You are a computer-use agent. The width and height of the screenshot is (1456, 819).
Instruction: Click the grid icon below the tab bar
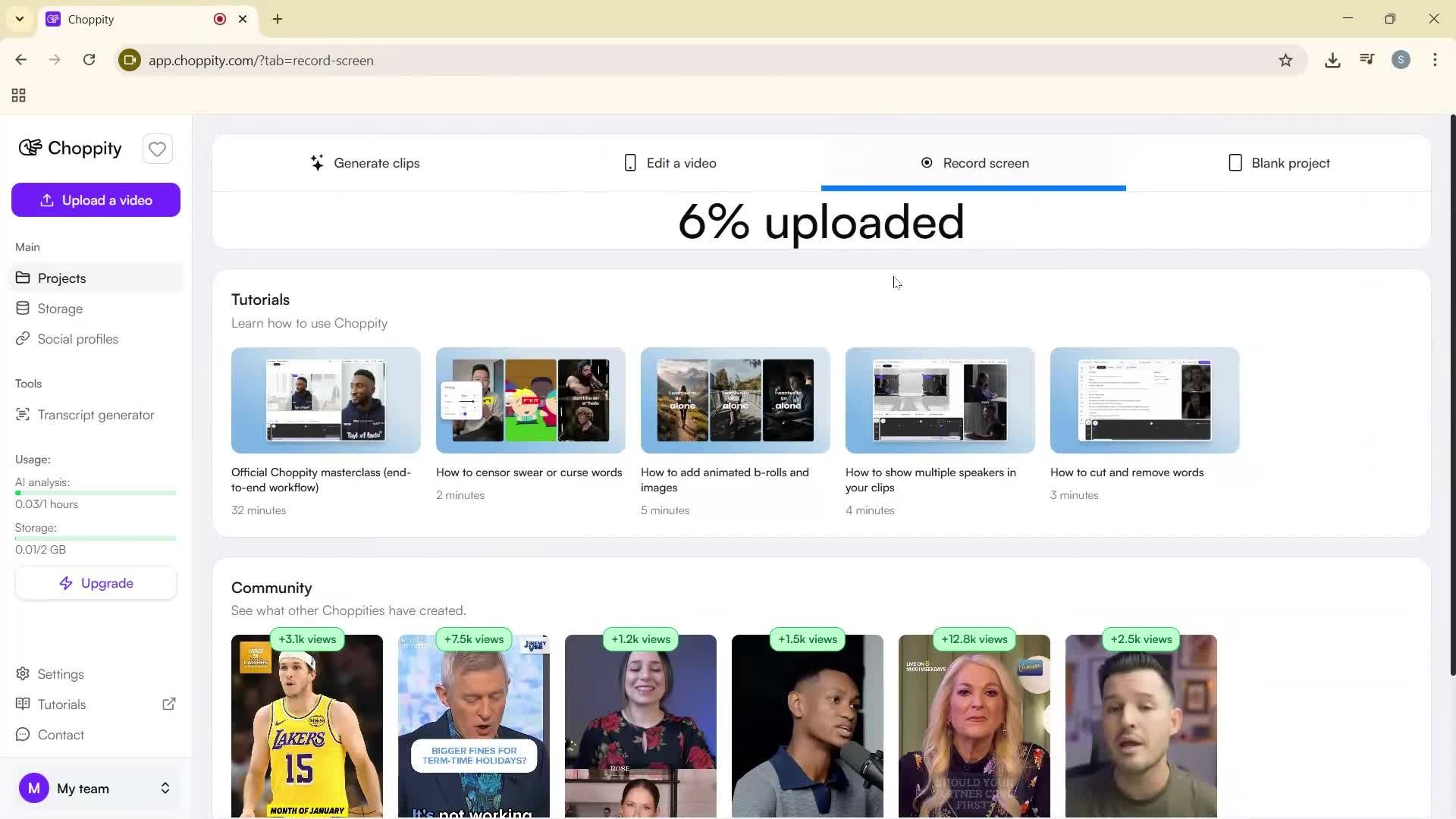coord(18,95)
